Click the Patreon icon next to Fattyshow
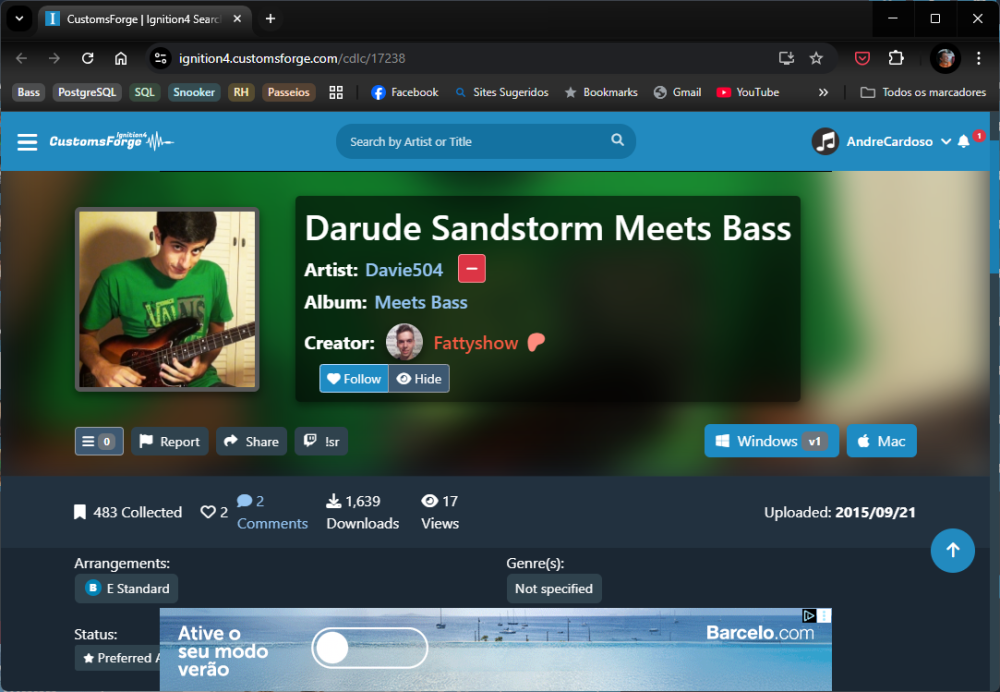This screenshot has height=692, width=1000. 537,343
